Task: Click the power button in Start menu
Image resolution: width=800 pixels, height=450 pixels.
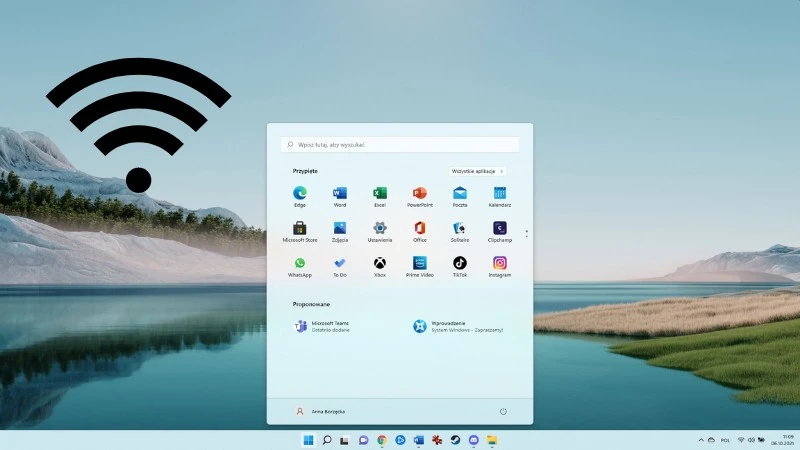Action: [x=503, y=411]
